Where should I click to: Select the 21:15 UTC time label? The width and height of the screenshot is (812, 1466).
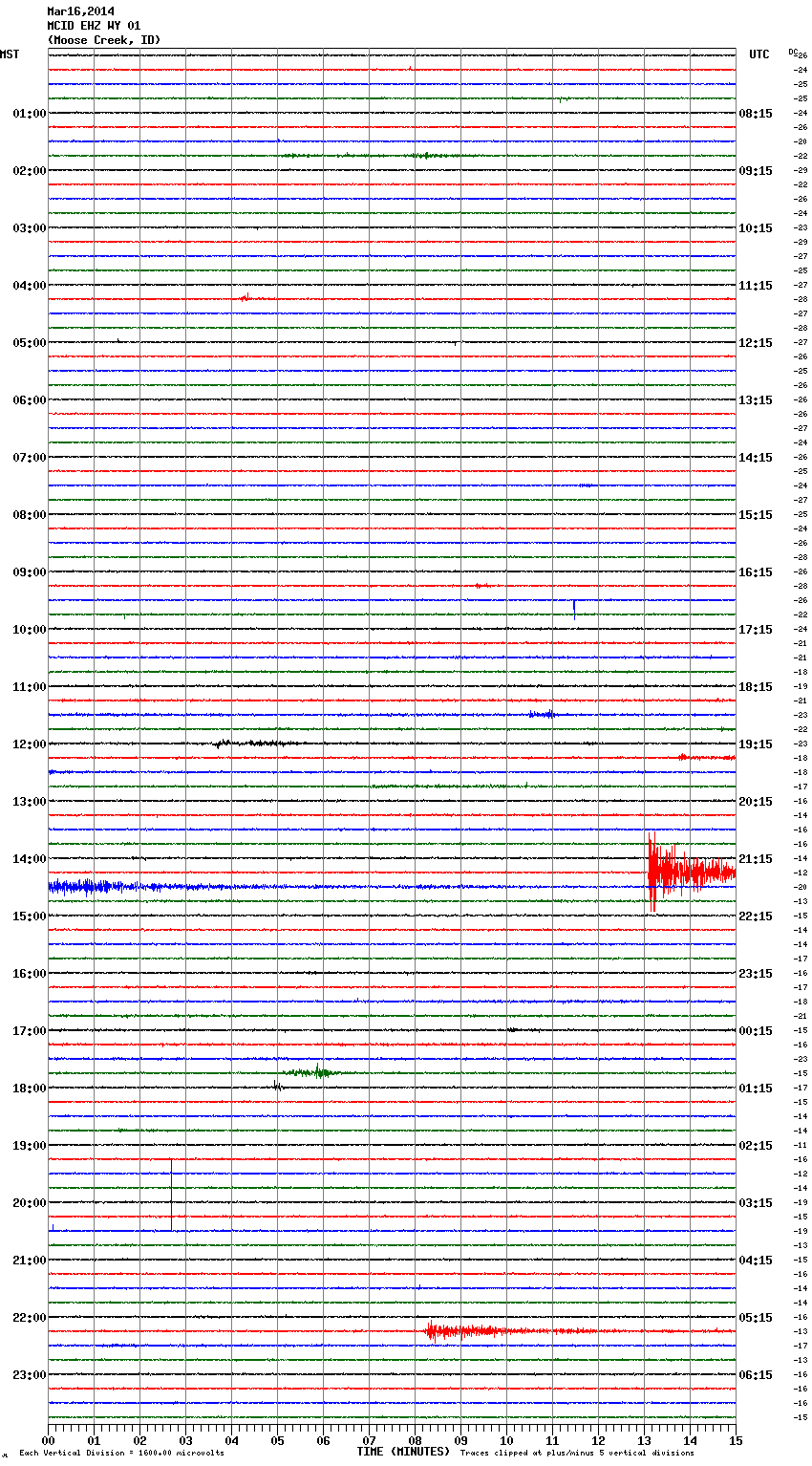[x=756, y=859]
